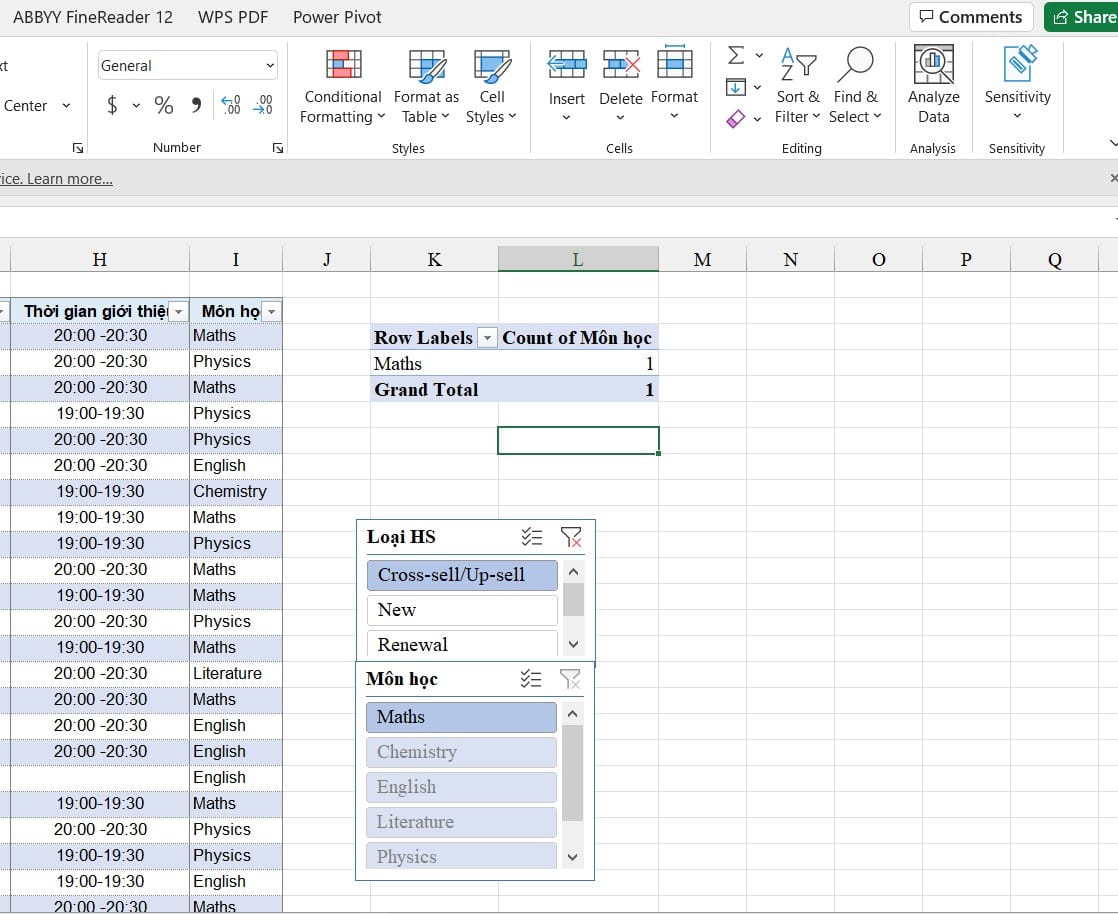This screenshot has height=914, width=1118.
Task: Click the Format cells icon
Action: 675,63
